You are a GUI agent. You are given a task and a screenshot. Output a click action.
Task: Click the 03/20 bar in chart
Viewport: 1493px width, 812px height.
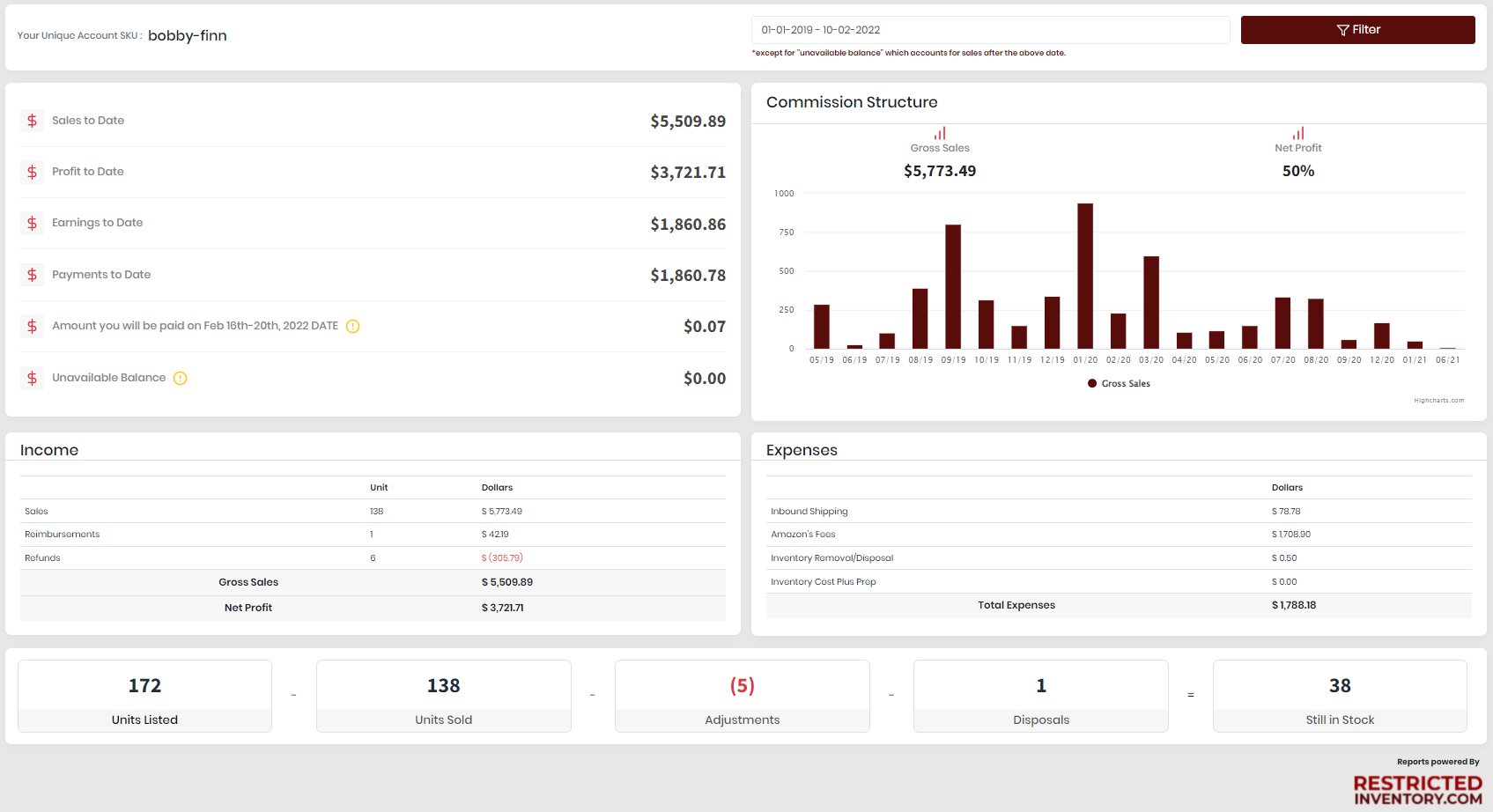[x=1151, y=302]
